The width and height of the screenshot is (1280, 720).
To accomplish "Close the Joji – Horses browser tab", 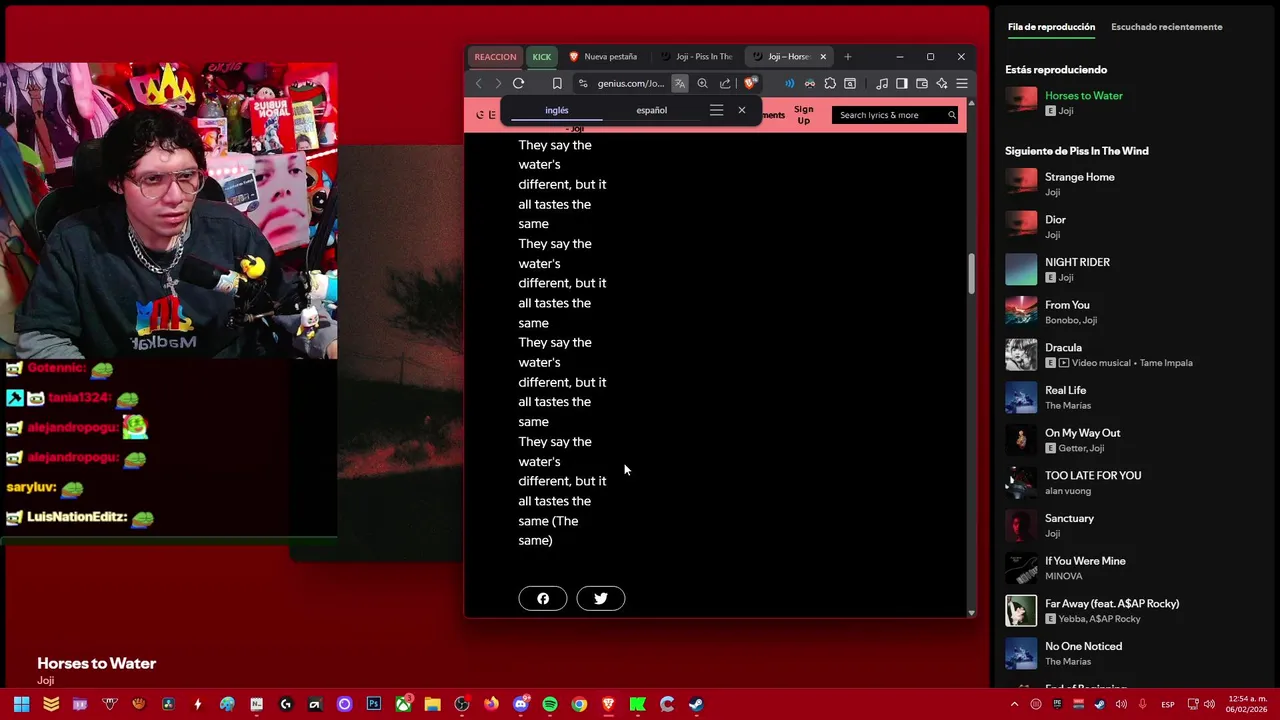I will point(823,57).
